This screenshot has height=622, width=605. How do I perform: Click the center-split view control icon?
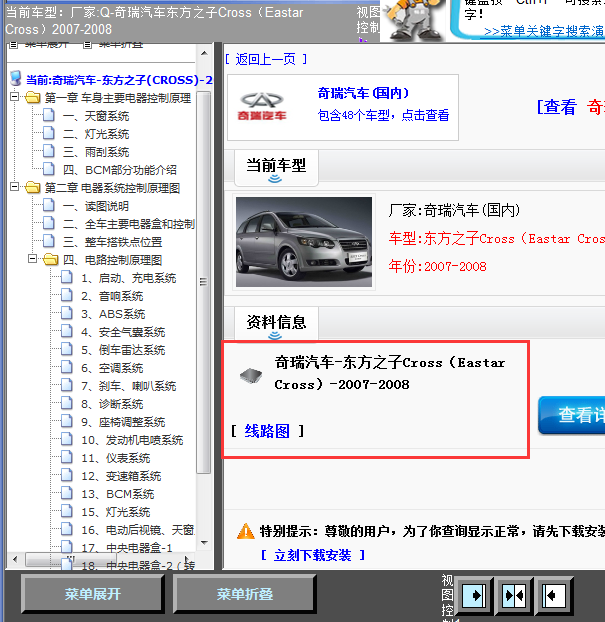514,595
